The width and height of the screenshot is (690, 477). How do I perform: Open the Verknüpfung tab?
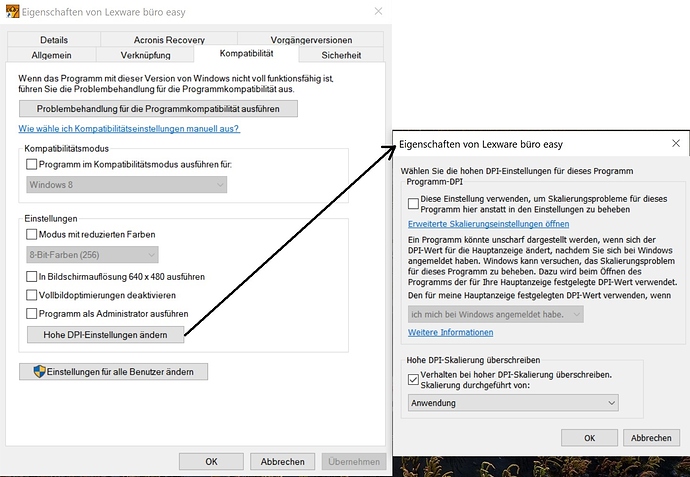(x=145, y=55)
